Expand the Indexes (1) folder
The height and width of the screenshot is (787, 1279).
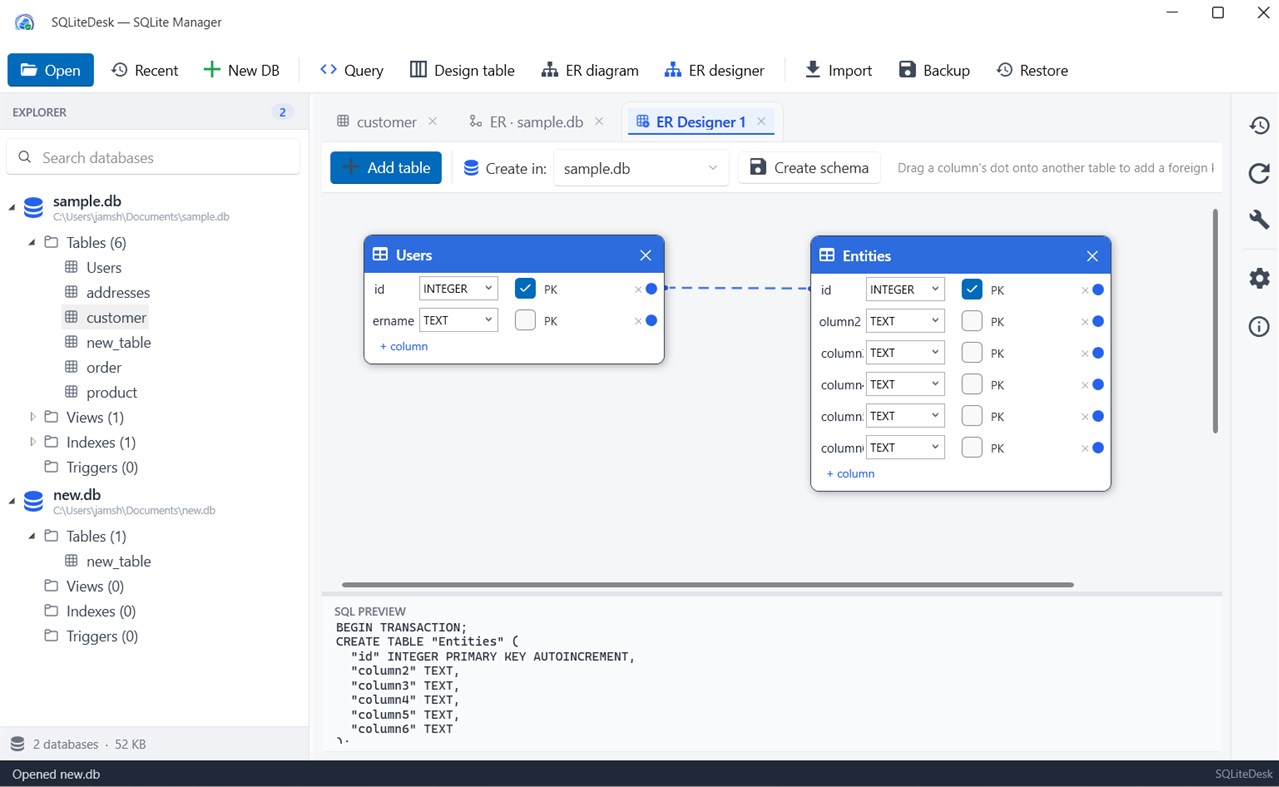tap(32, 442)
